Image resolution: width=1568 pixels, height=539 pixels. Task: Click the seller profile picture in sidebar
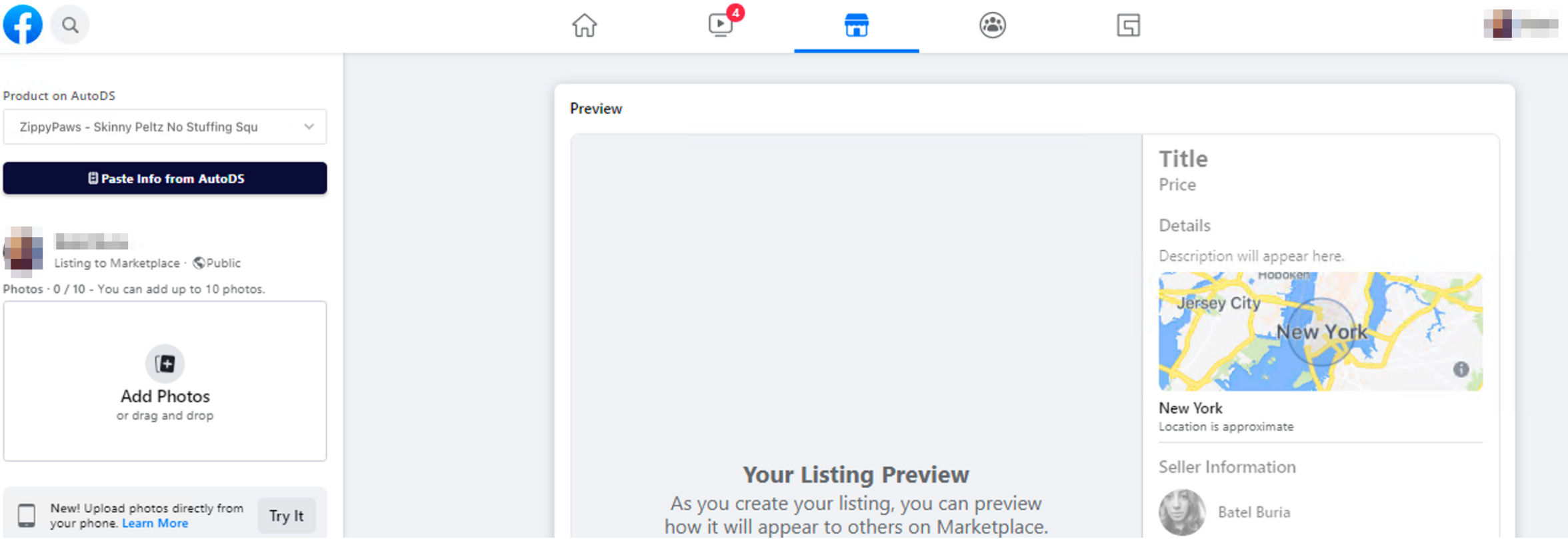[23, 252]
